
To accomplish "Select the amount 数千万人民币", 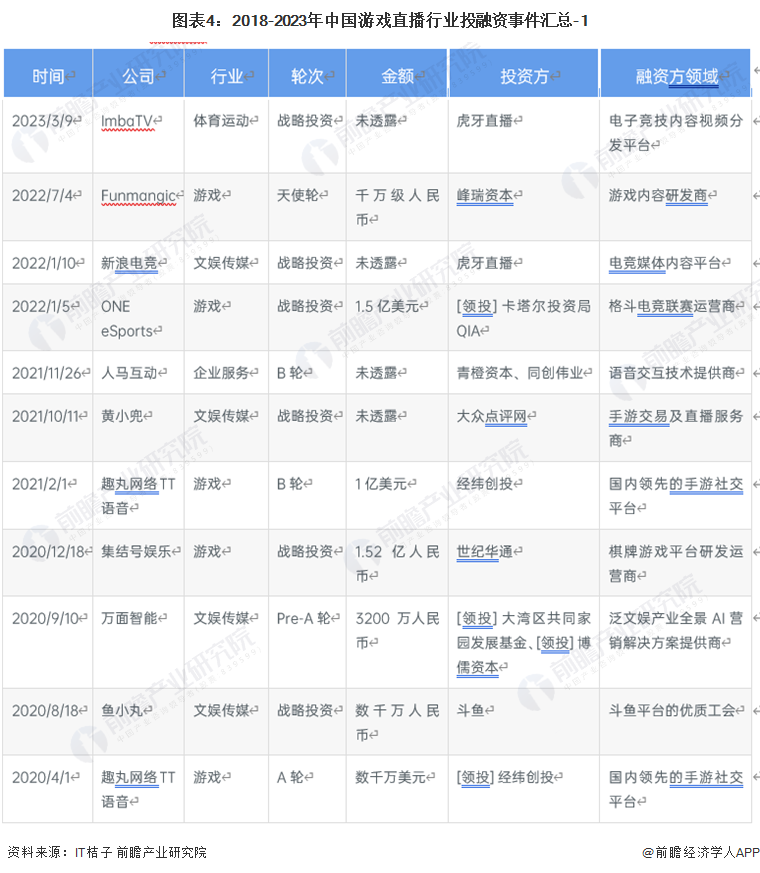I will 397,723.
